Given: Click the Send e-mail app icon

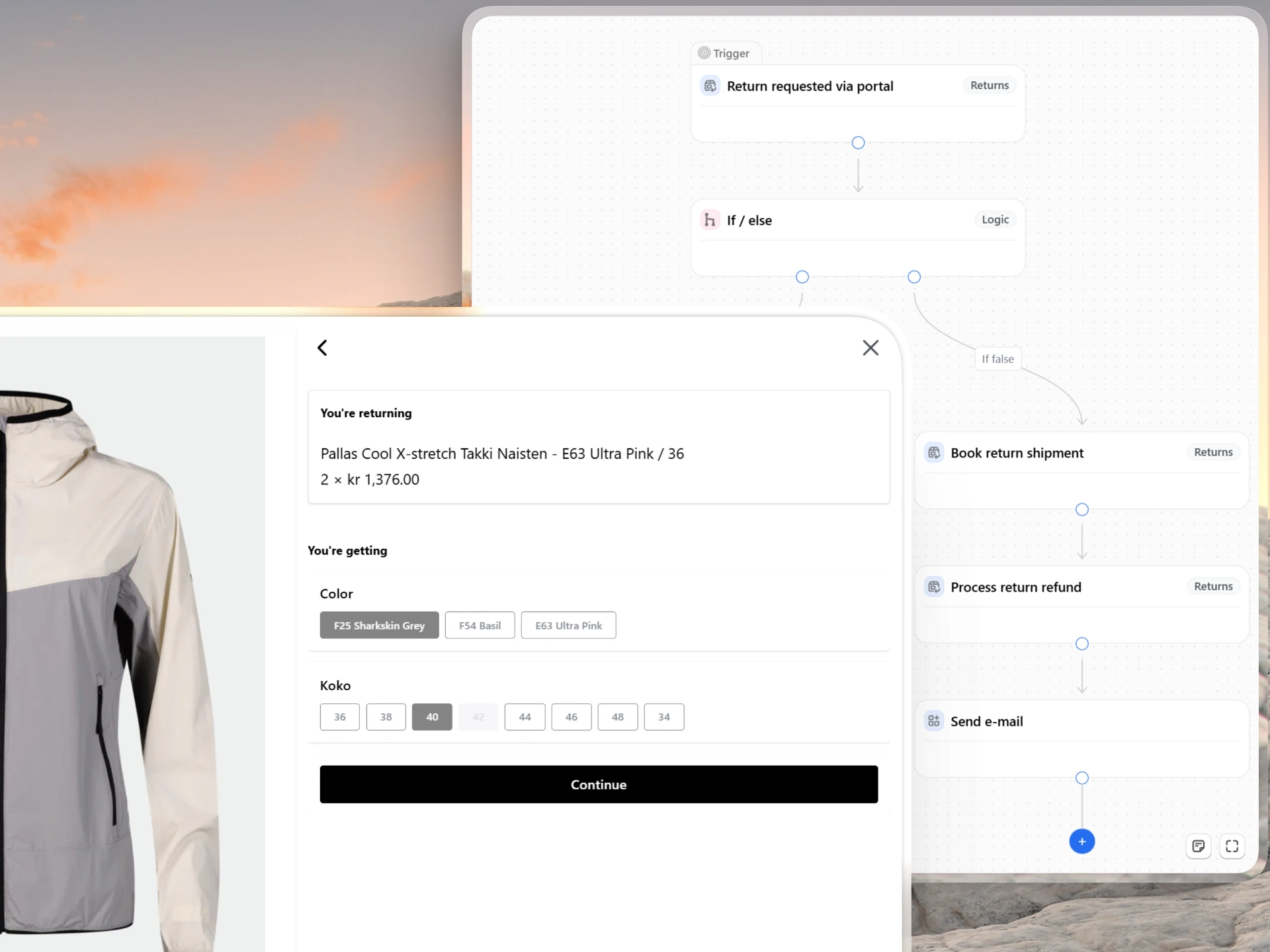Looking at the screenshot, I should 933,721.
